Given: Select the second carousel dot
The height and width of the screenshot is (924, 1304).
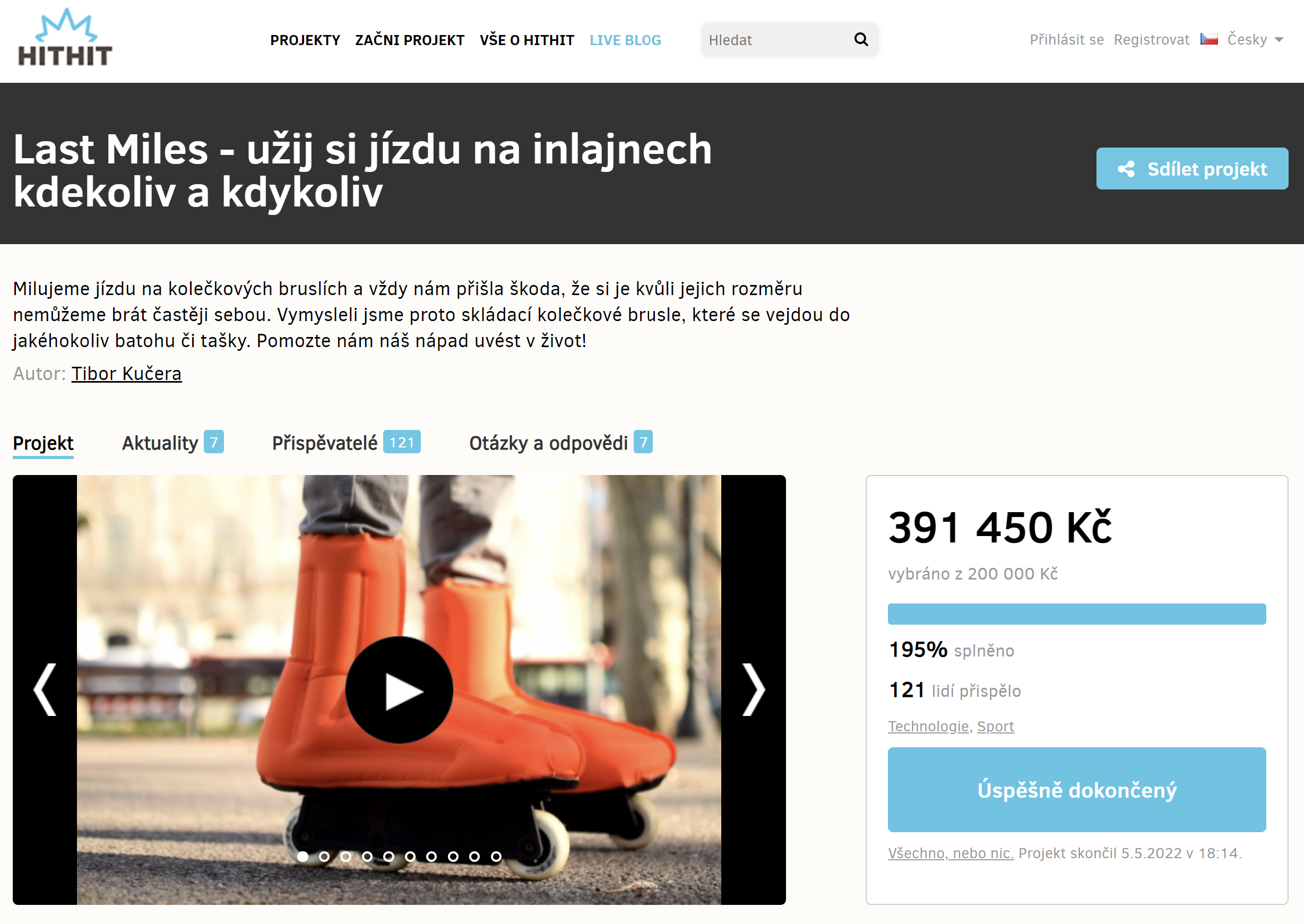Looking at the screenshot, I should pyautogui.click(x=324, y=856).
